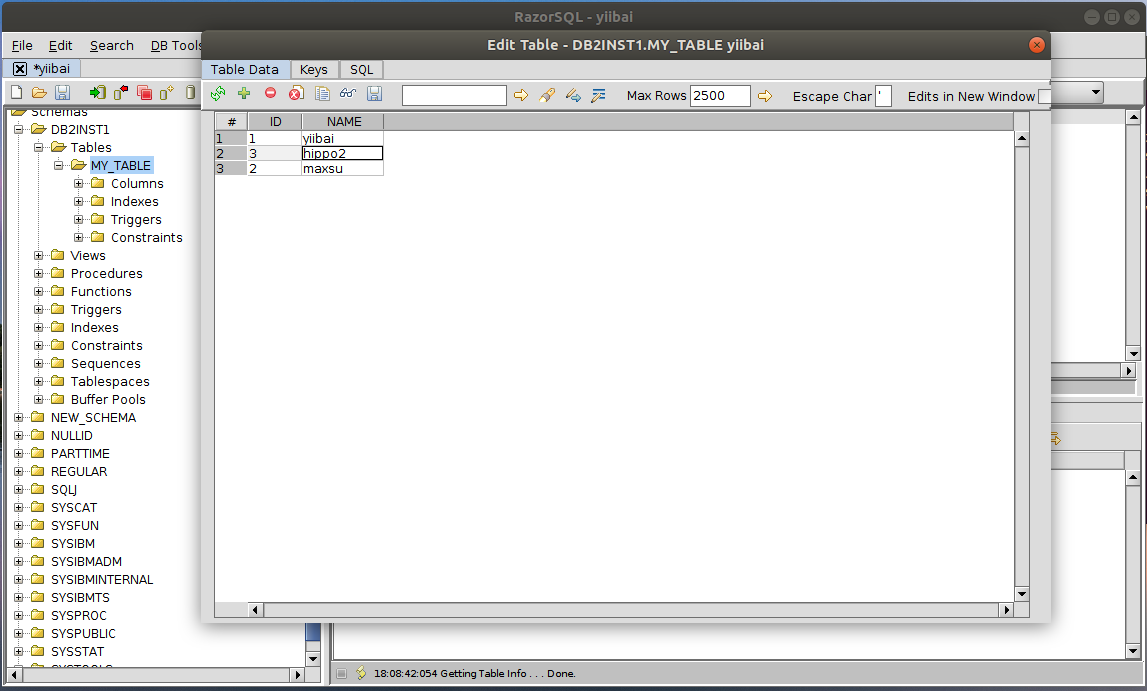Collapse the MY_TABLE tree node
The width and height of the screenshot is (1147, 691).
(x=59, y=166)
